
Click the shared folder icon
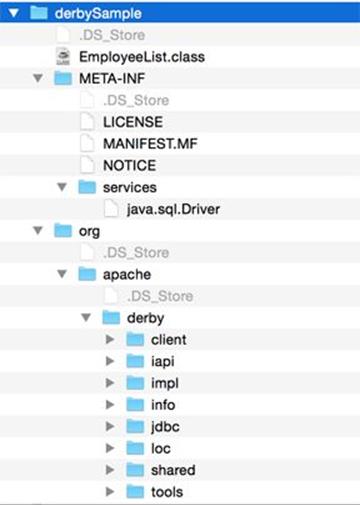tap(135, 470)
